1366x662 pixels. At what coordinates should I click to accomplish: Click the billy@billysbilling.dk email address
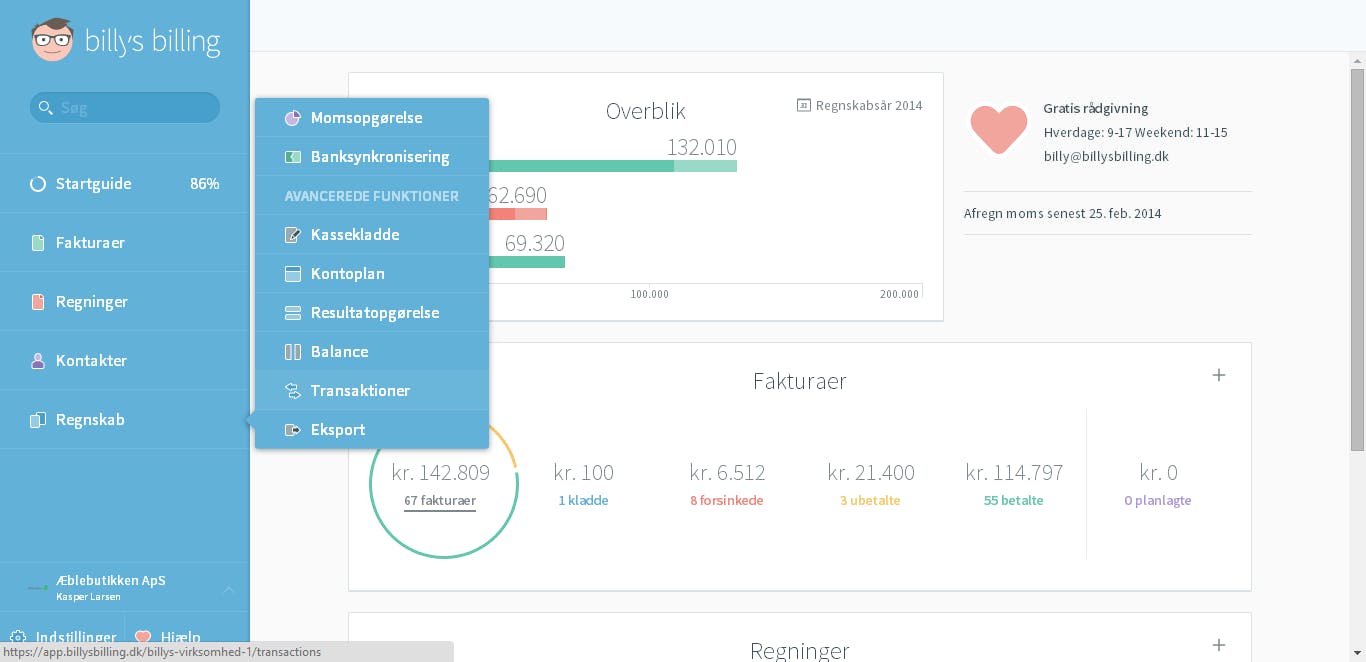click(1106, 157)
